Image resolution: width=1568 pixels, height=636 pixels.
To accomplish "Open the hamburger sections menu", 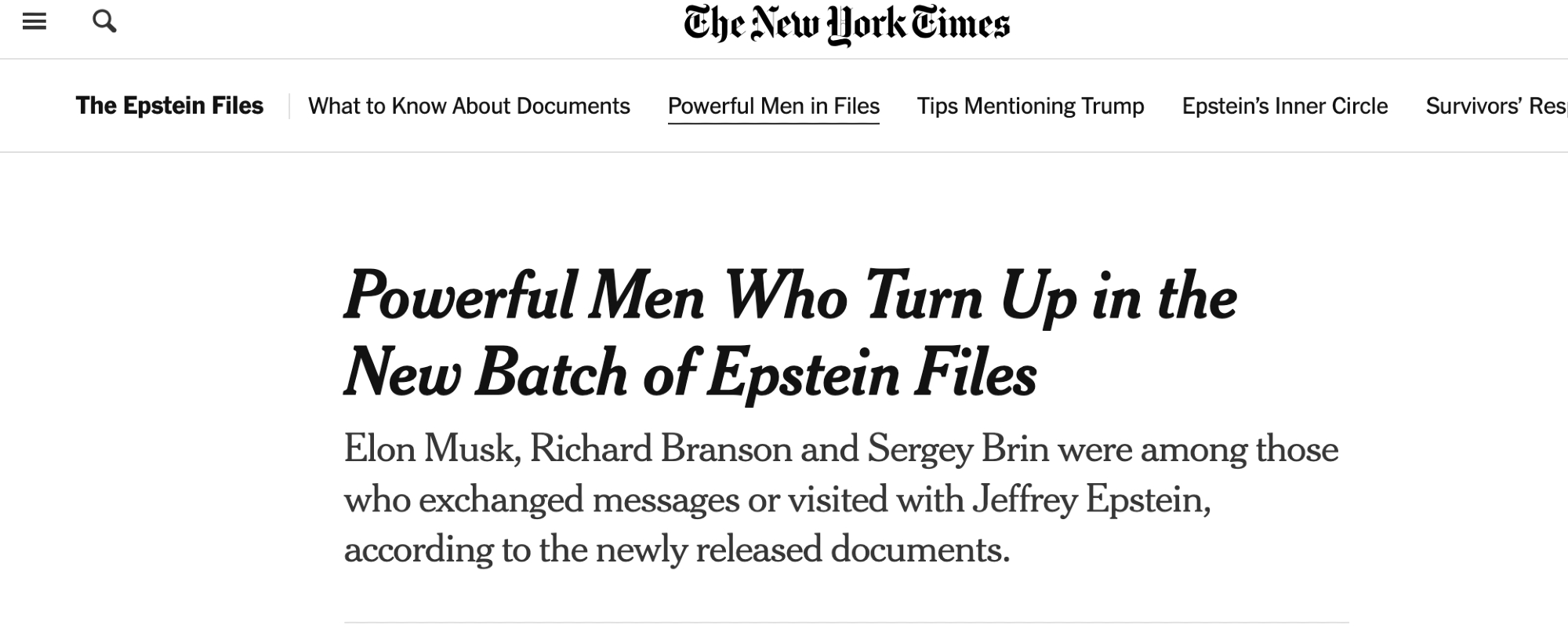I will click(x=34, y=22).
